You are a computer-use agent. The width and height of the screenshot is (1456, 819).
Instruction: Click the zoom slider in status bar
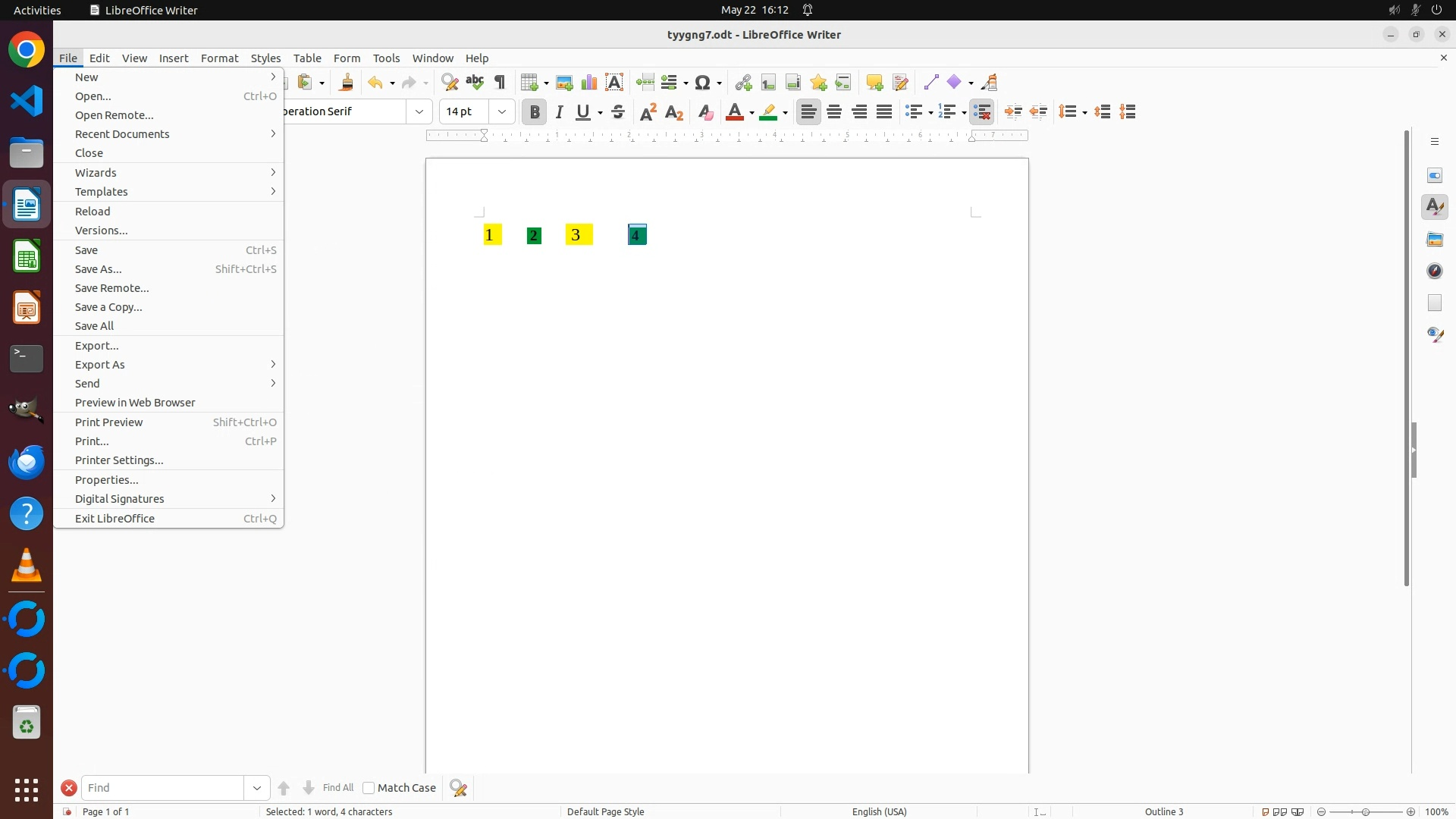click(1365, 812)
